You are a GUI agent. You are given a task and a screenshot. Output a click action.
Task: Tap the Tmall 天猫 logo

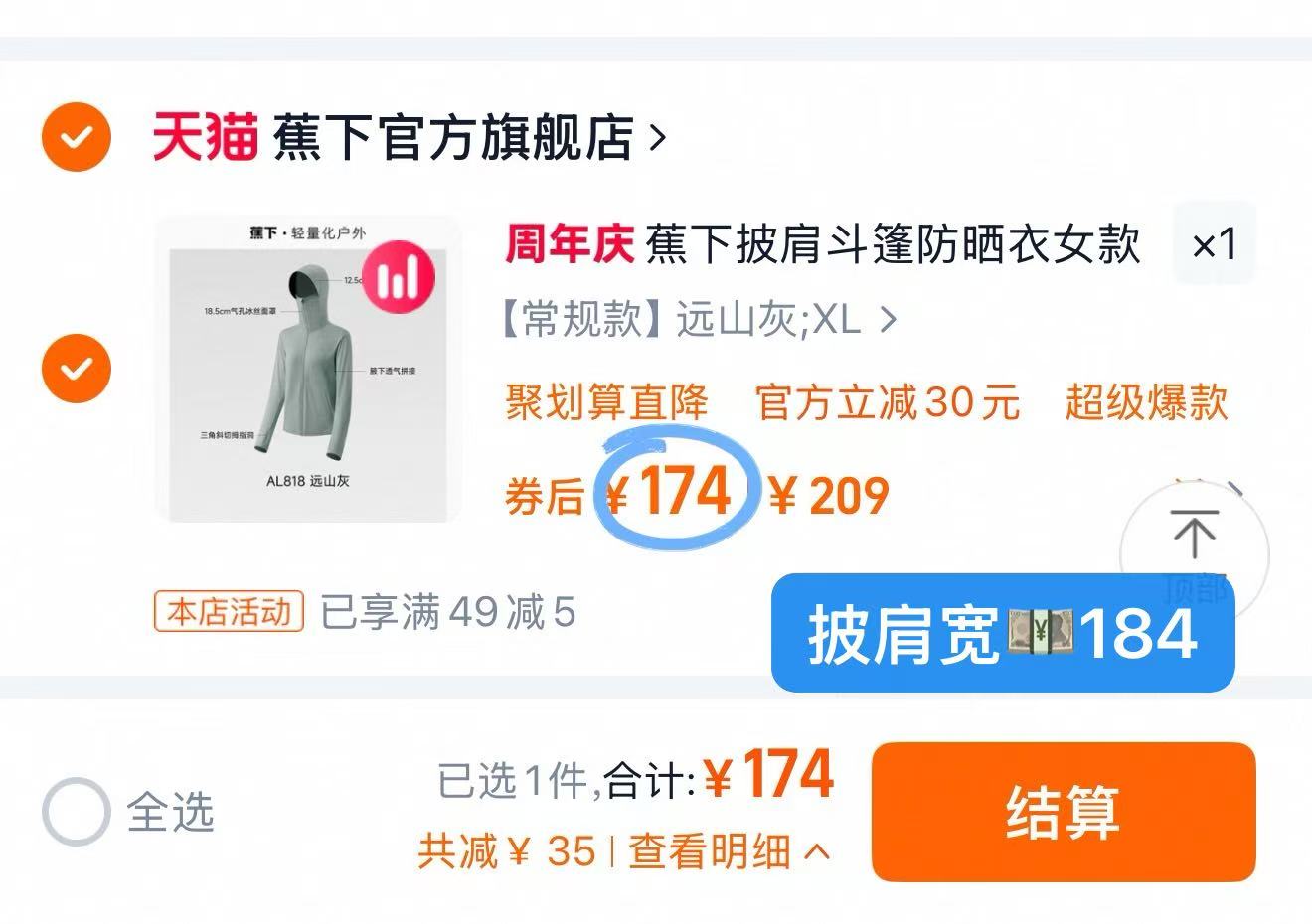[x=205, y=137]
